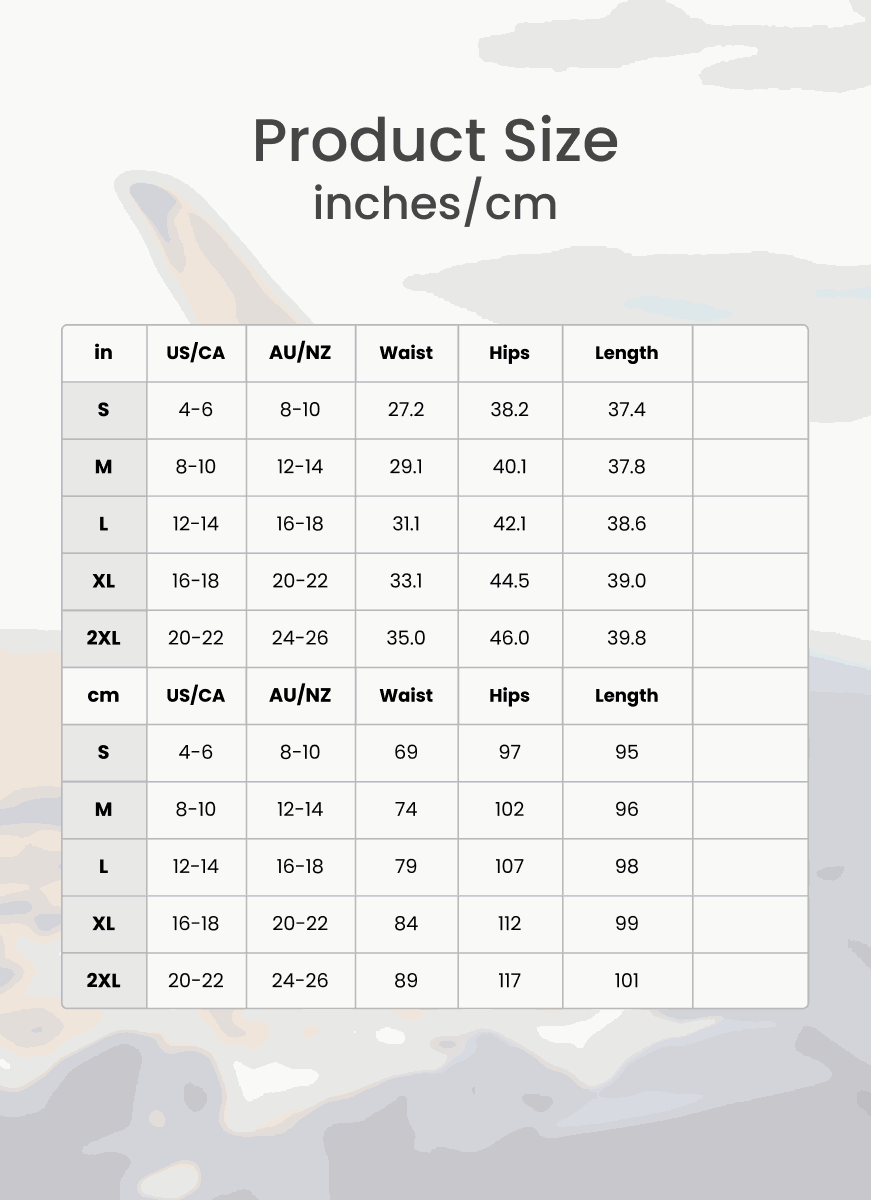This screenshot has height=1200, width=871.
Task: Select the 37.8 length value cell
Action: click(x=627, y=467)
